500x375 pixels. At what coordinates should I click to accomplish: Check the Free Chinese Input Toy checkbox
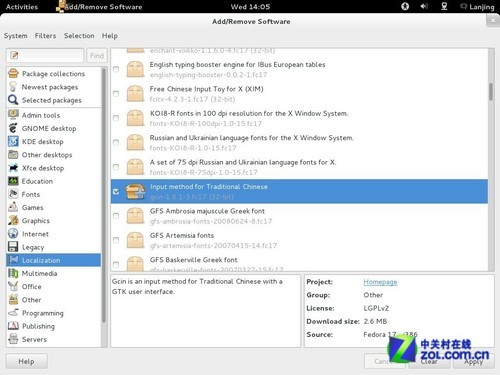pyautogui.click(x=116, y=94)
